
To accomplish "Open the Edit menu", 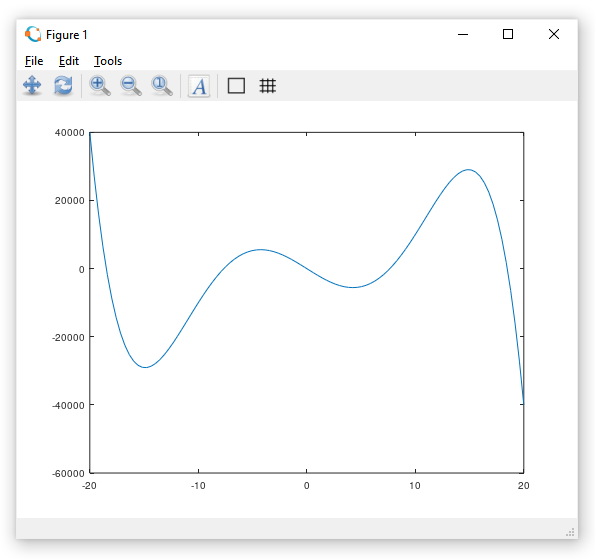I will point(69,61).
